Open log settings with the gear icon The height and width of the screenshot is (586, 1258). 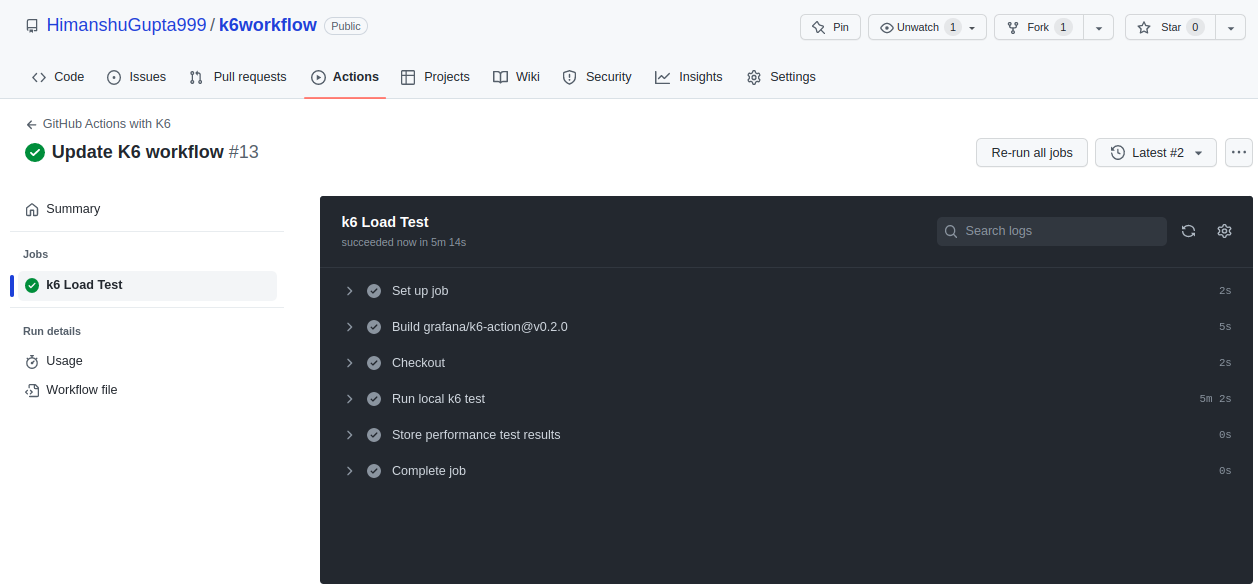pyautogui.click(x=1224, y=231)
